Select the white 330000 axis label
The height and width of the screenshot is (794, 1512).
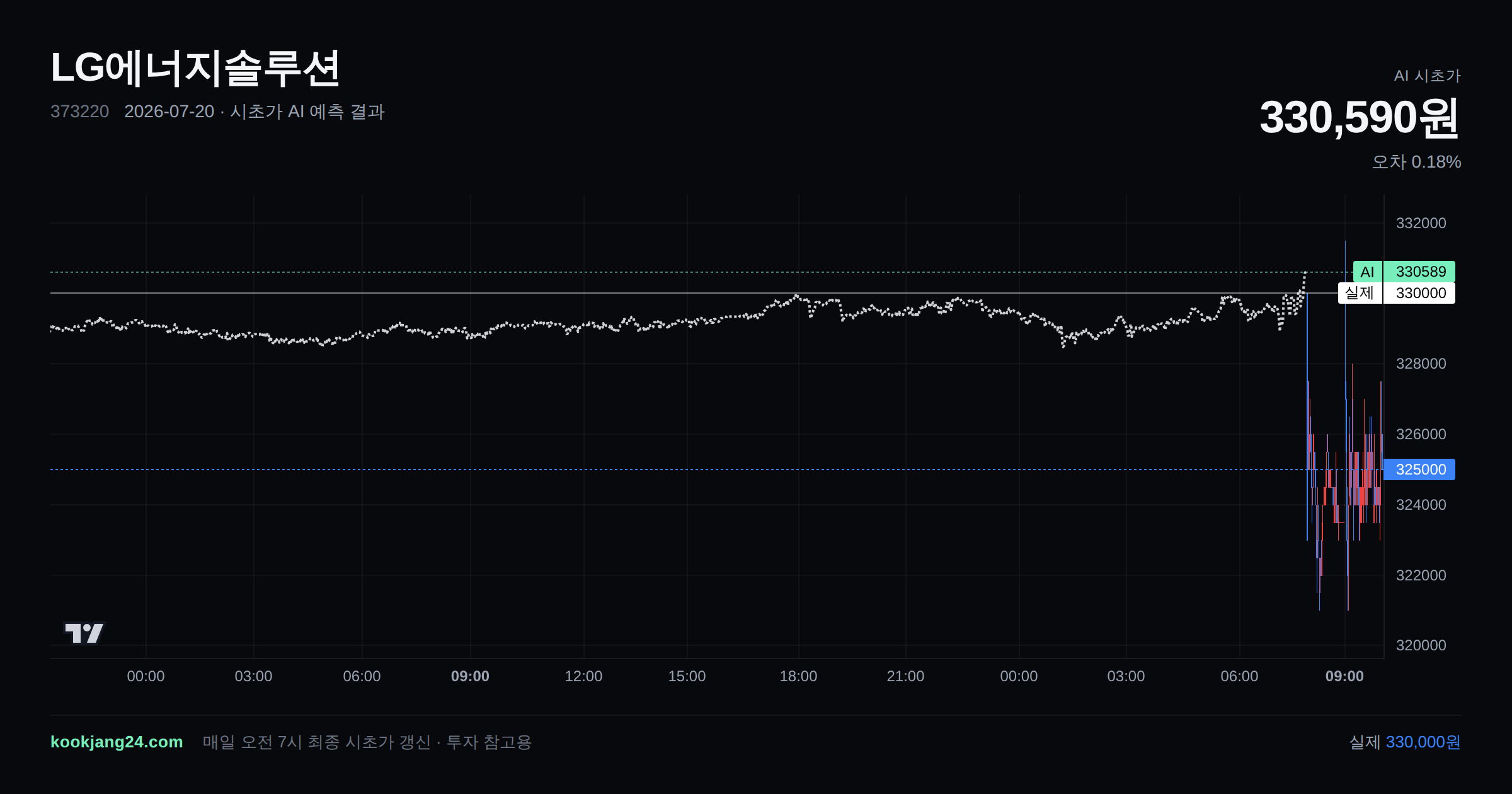pos(1419,293)
